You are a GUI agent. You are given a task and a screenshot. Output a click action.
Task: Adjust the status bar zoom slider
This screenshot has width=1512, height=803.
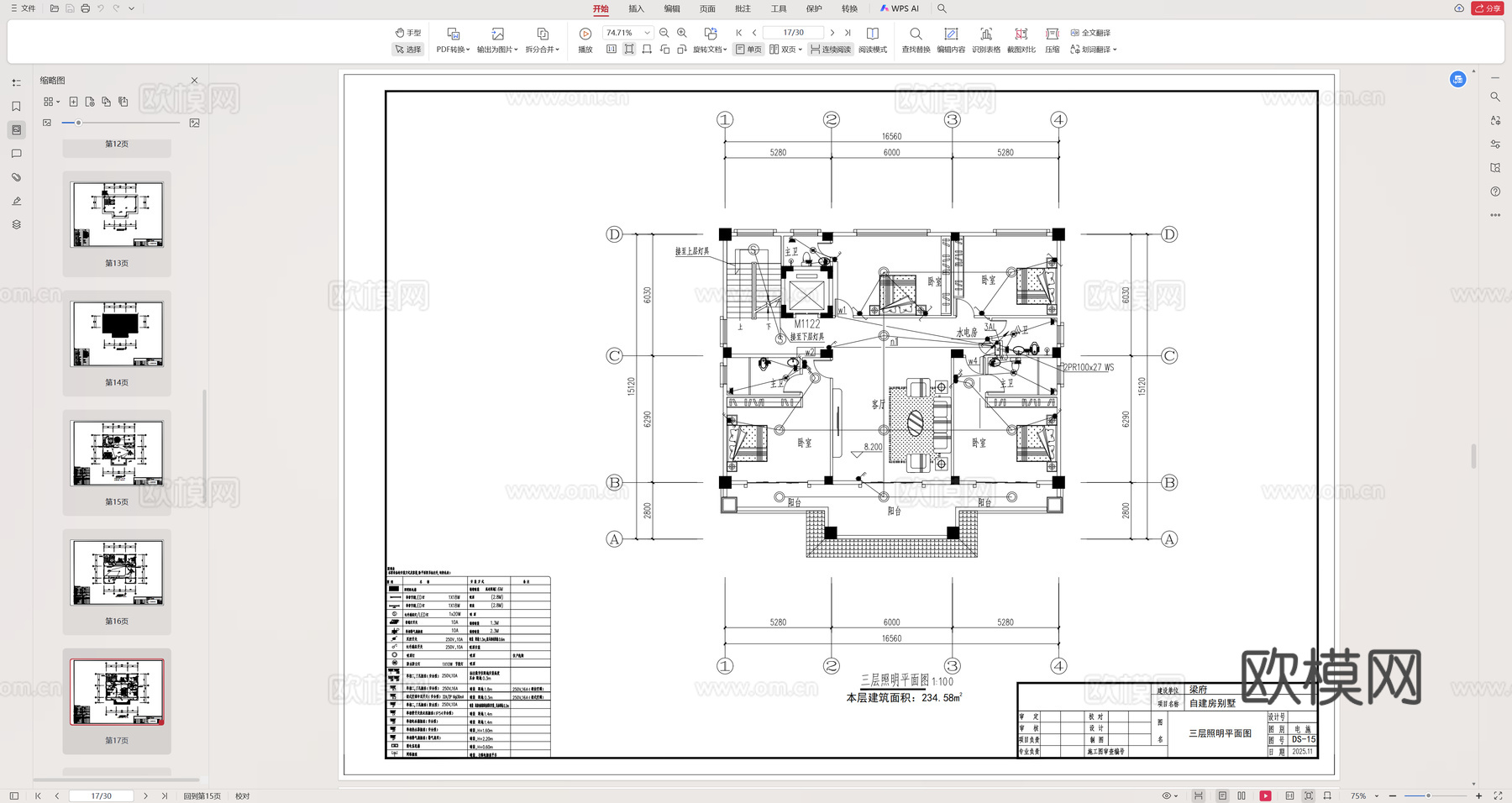1428,795
